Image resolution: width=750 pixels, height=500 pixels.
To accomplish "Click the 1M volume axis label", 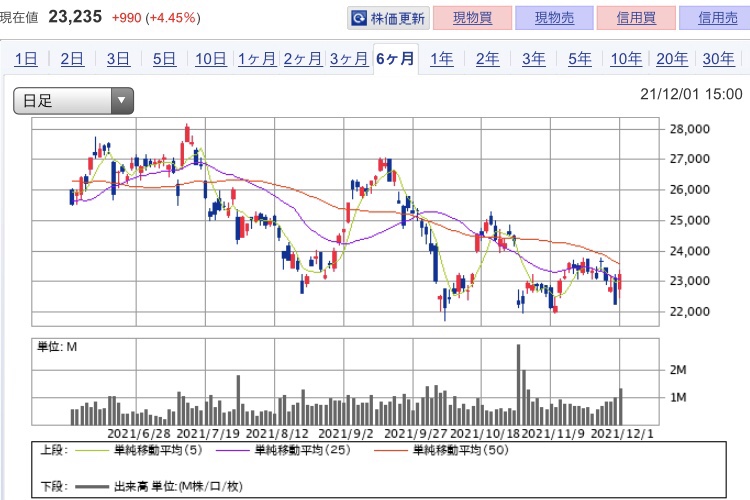I will (x=678, y=398).
